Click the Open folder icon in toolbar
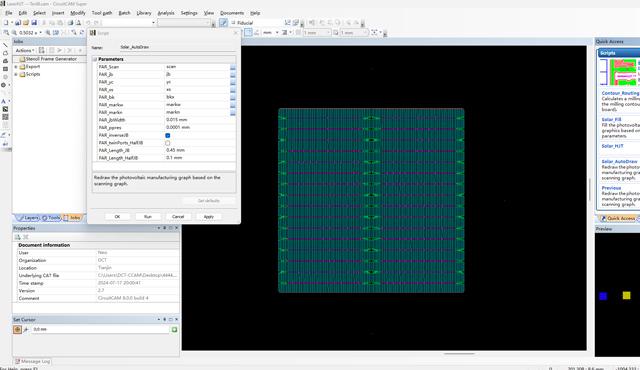This screenshot has height=370, width=640. pos(26,23)
